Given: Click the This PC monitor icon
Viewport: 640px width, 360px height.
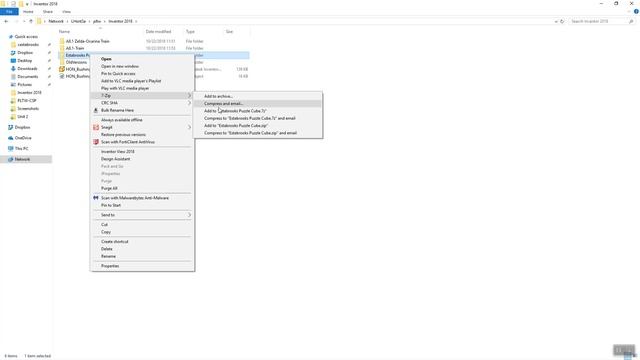Looking at the screenshot, I should (11, 149).
